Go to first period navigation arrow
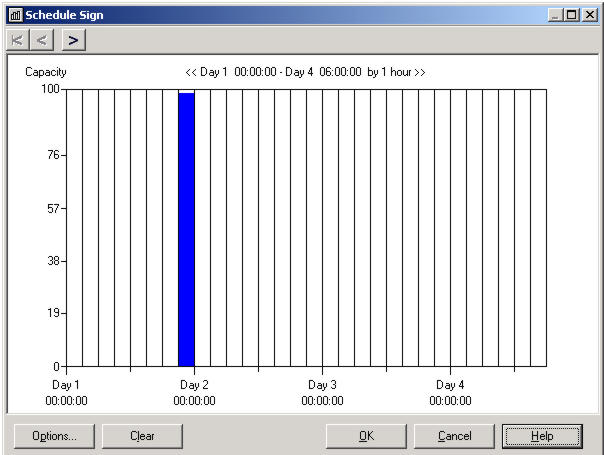 pos(18,40)
